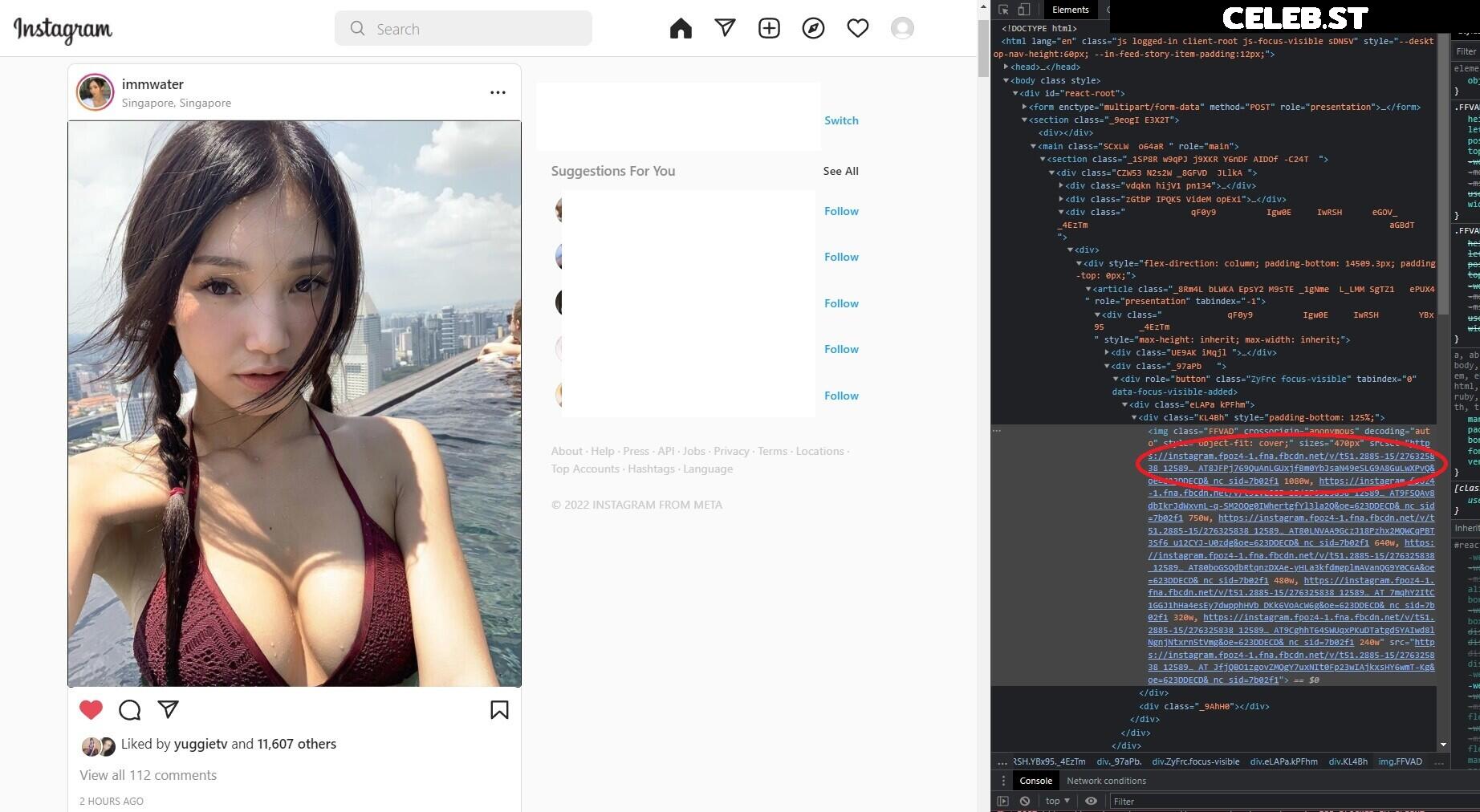Click the new post plus icon

(769, 29)
